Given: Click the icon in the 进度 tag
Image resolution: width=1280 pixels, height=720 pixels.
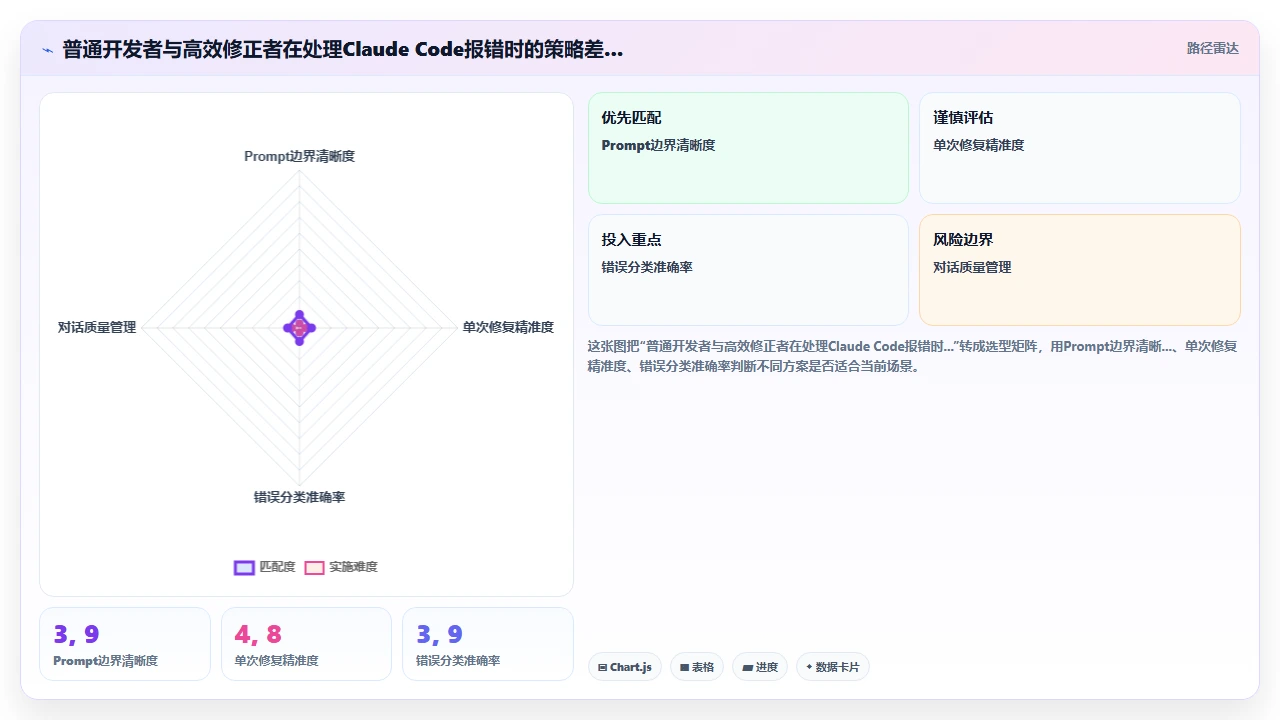Looking at the screenshot, I should [747, 667].
